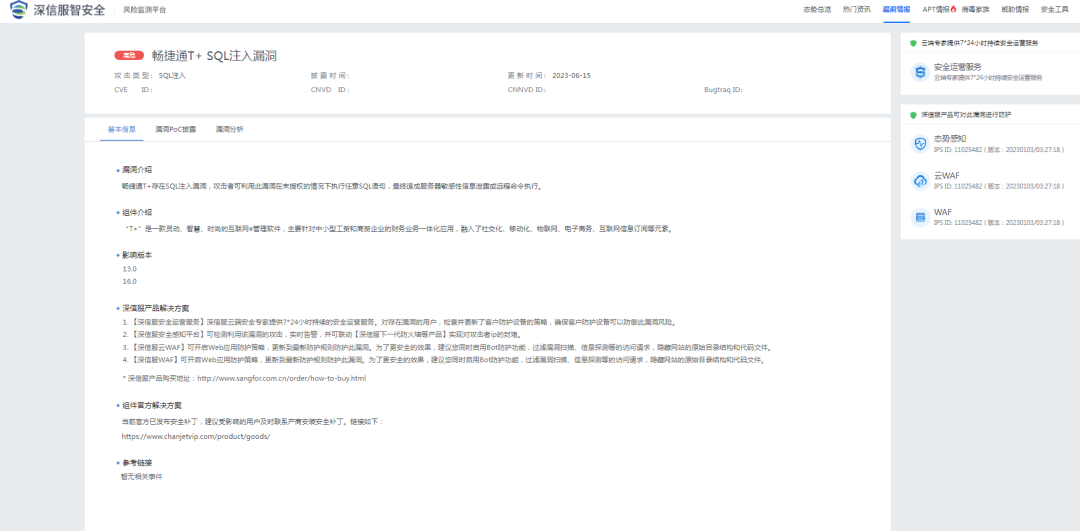Click the update date 2023-06-15
Viewport: 1080px width, 531px height.
[572, 76]
